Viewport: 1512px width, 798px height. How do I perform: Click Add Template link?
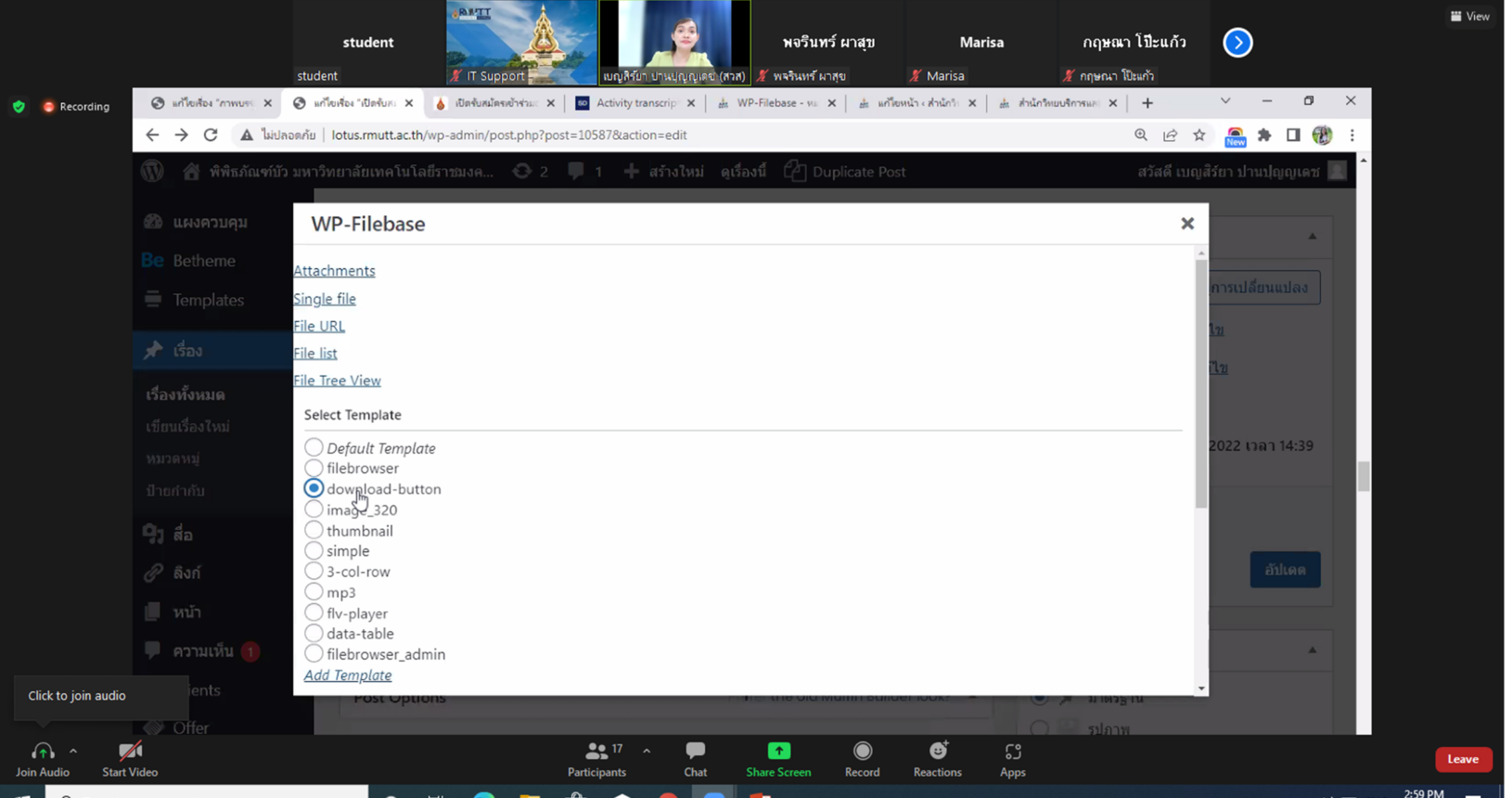point(348,676)
